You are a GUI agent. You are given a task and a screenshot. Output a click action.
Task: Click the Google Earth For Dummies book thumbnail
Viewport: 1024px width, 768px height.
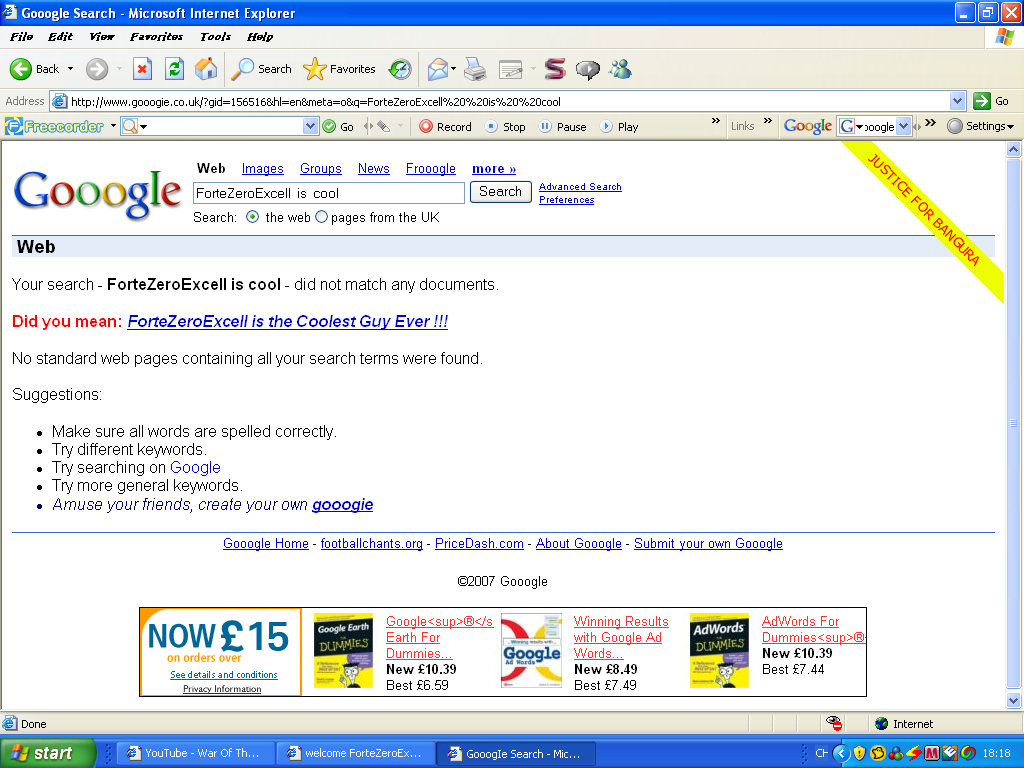coord(343,650)
